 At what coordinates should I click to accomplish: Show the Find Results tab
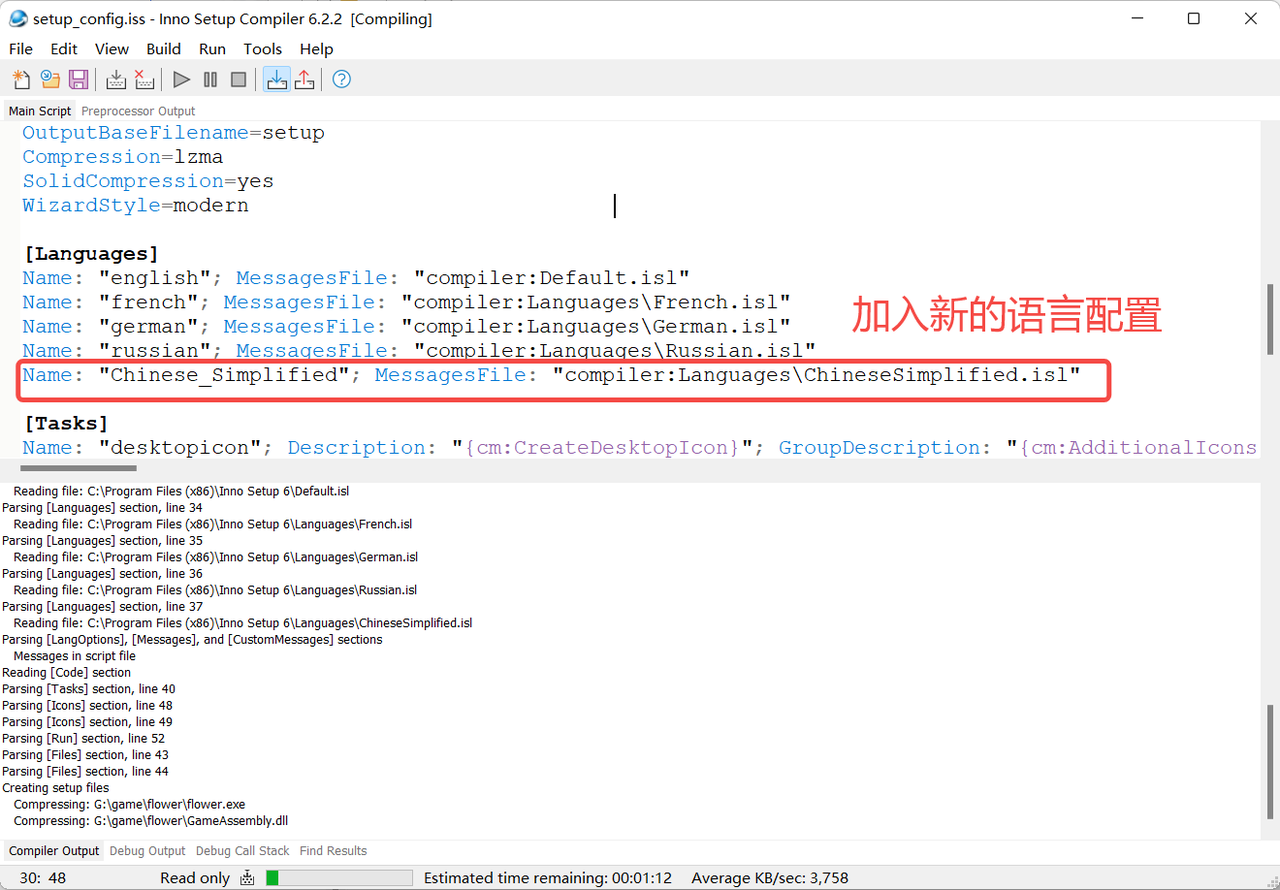[333, 851]
